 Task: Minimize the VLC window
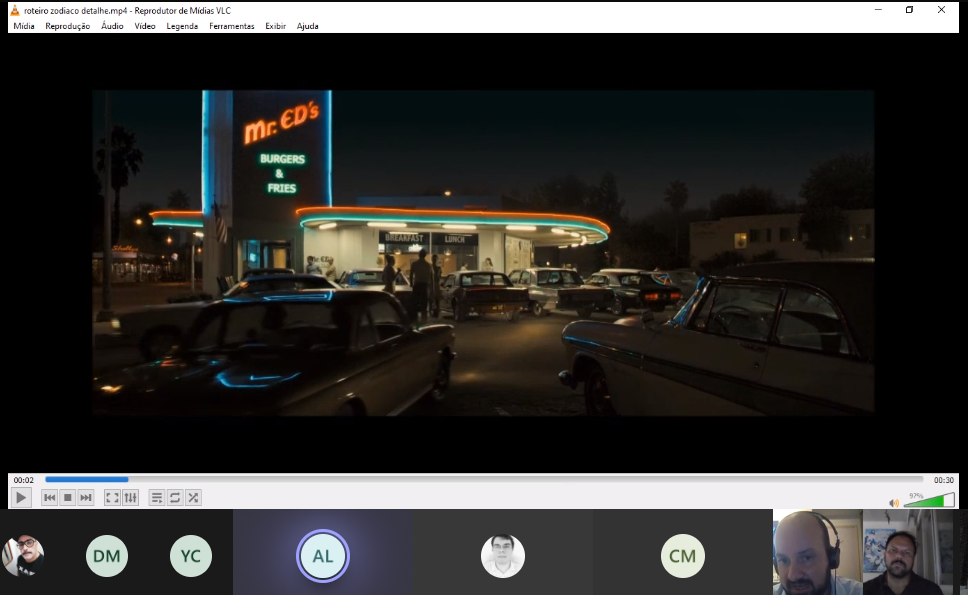coord(878,10)
